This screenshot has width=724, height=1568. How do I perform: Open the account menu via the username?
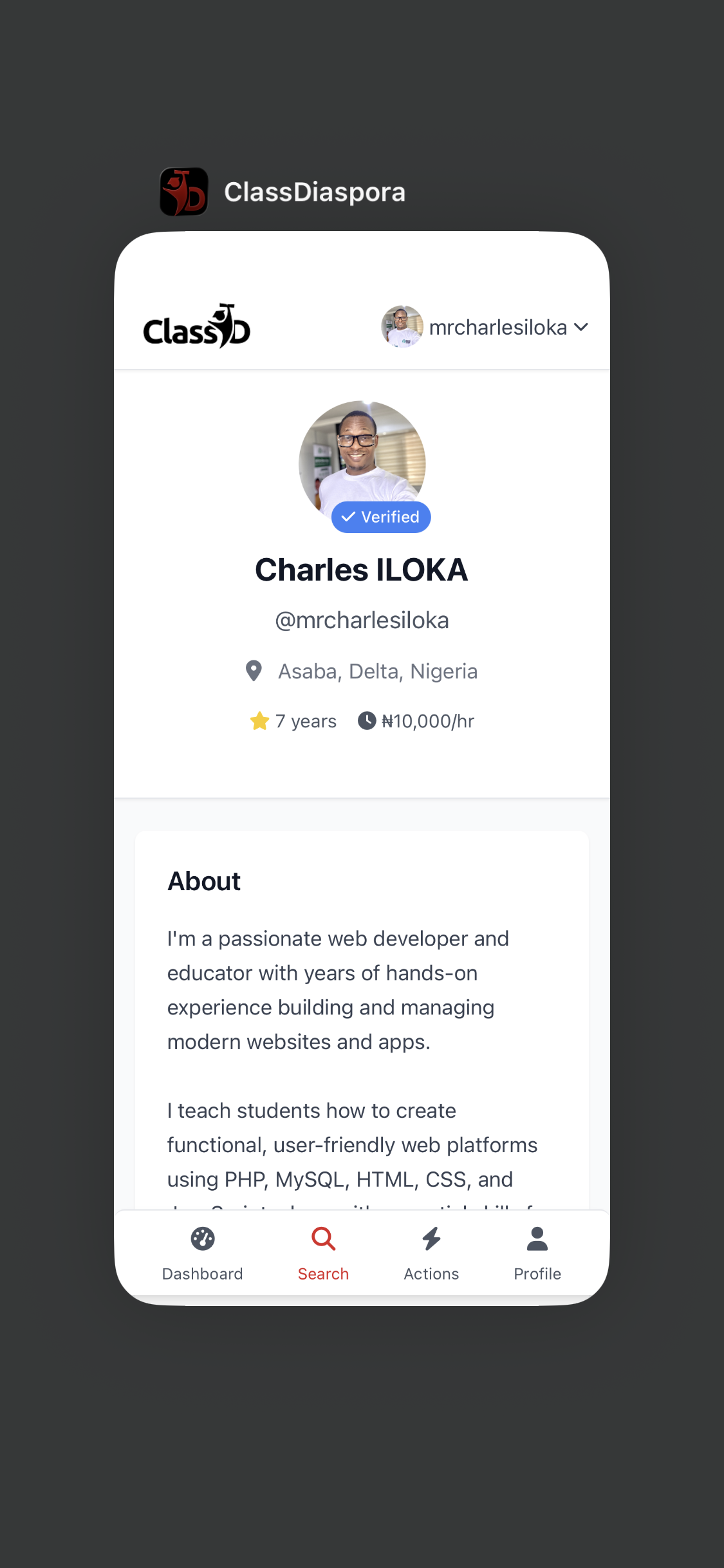click(x=499, y=327)
